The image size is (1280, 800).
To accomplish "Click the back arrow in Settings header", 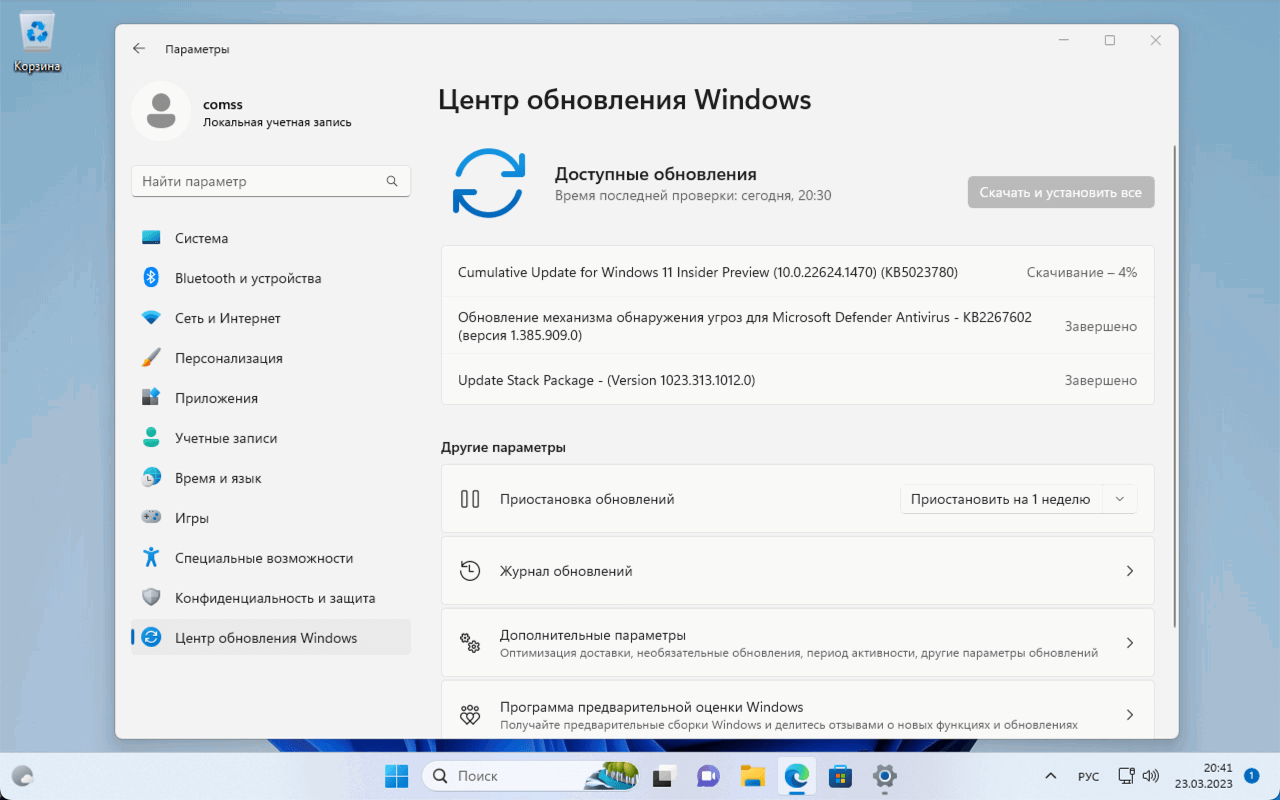I will [x=139, y=49].
